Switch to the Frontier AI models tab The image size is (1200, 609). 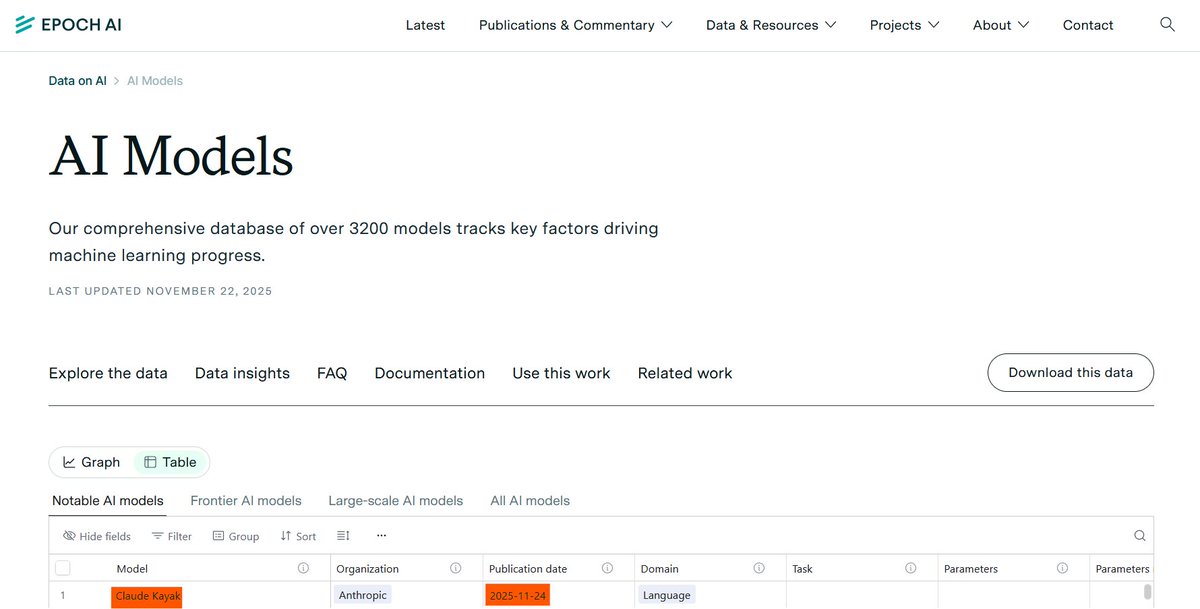(x=246, y=500)
